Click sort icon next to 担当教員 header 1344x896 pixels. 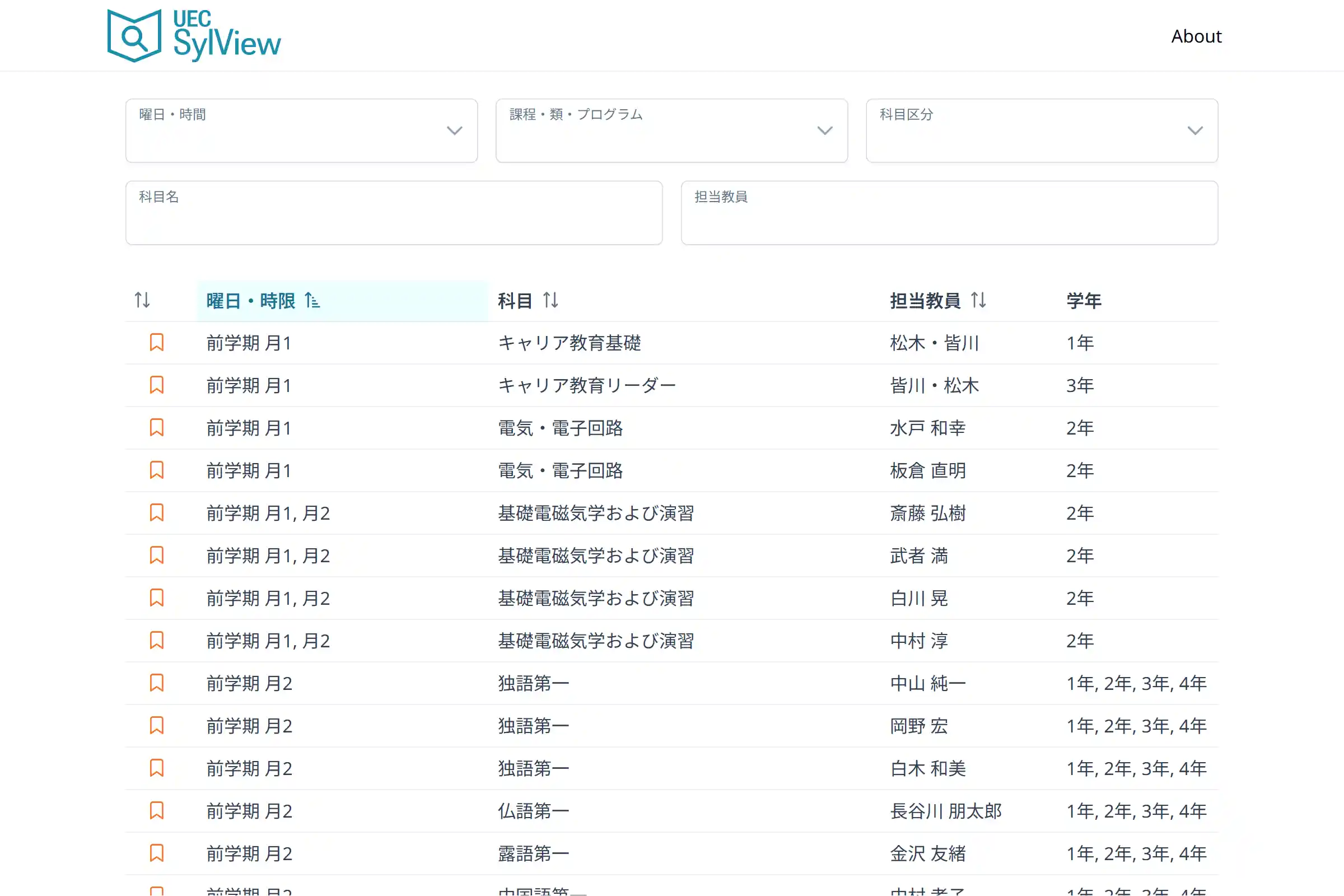[x=978, y=300]
